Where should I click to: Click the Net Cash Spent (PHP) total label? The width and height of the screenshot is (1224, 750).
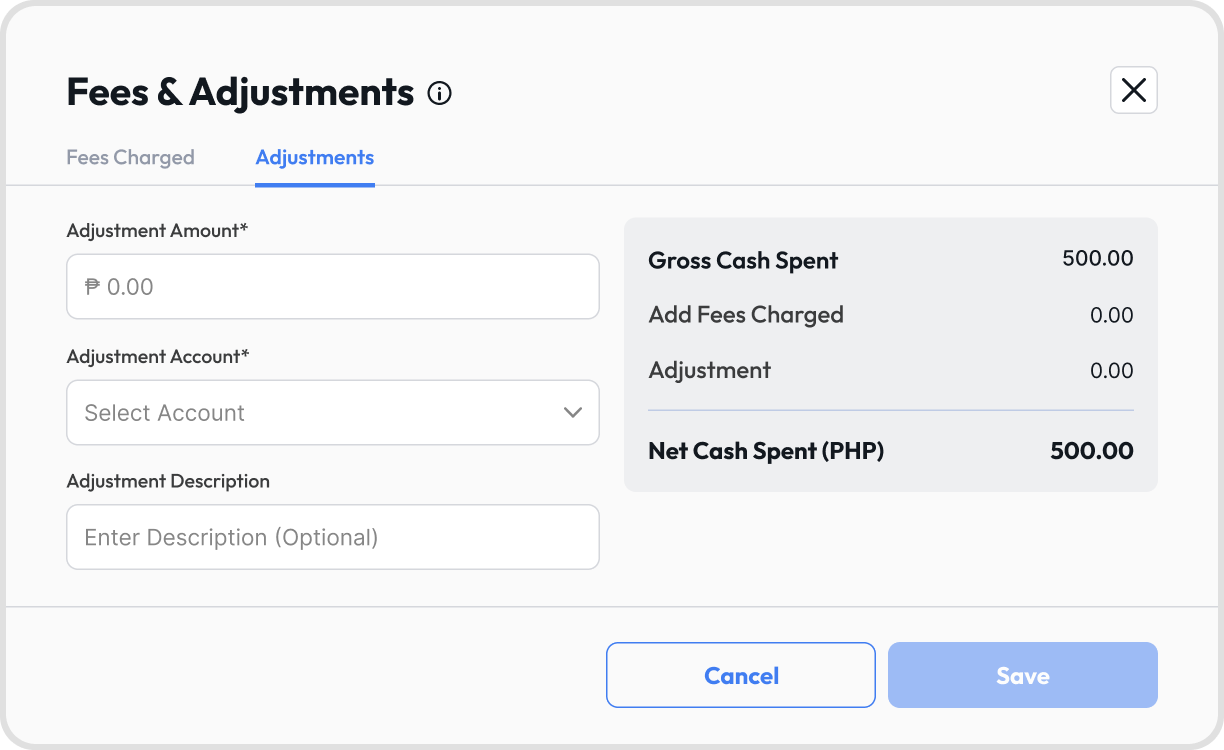point(766,451)
